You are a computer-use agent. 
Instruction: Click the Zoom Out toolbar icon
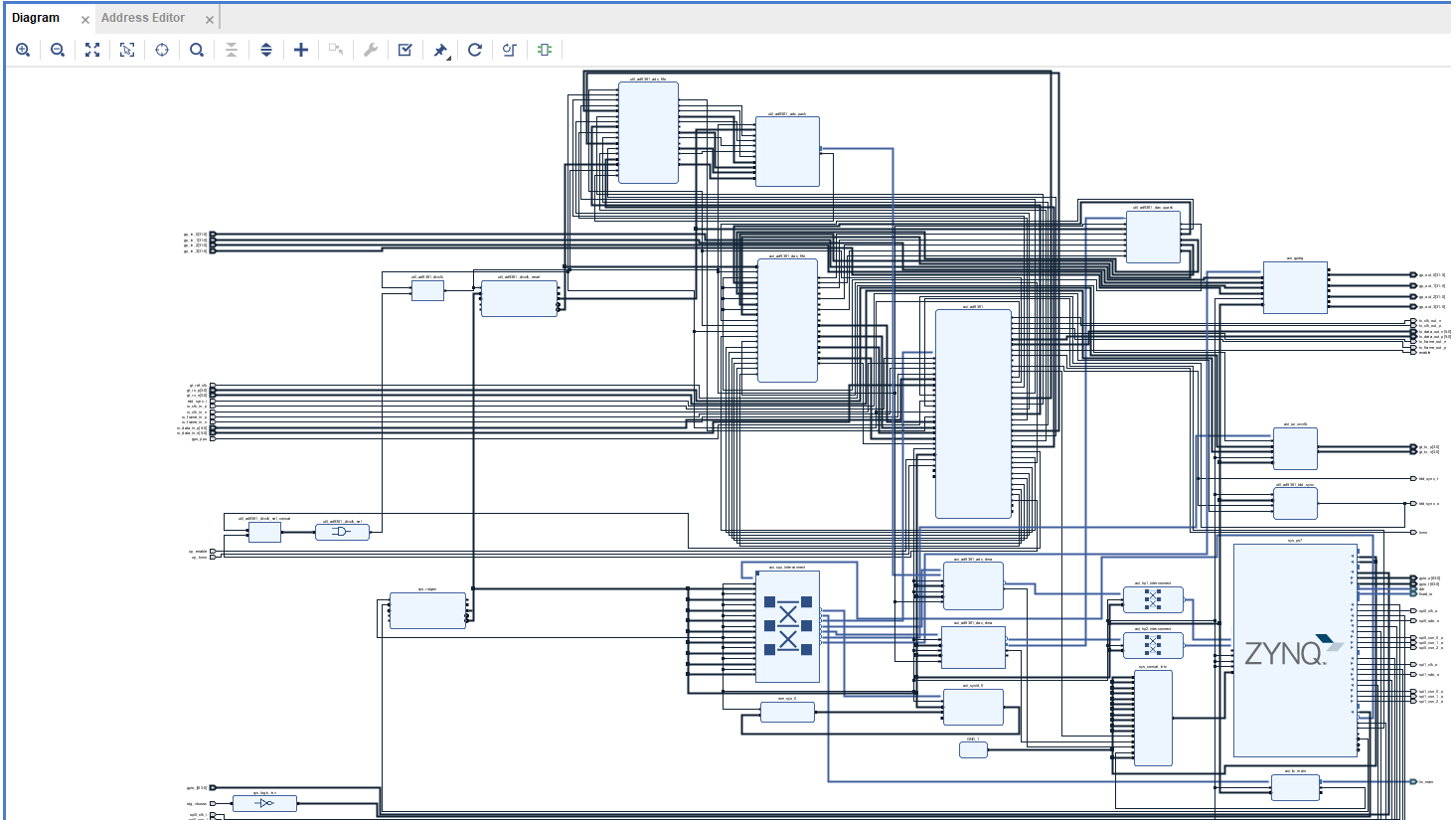click(x=58, y=50)
